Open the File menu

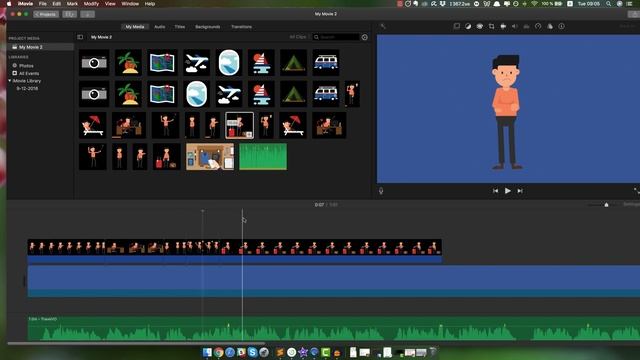click(42, 4)
